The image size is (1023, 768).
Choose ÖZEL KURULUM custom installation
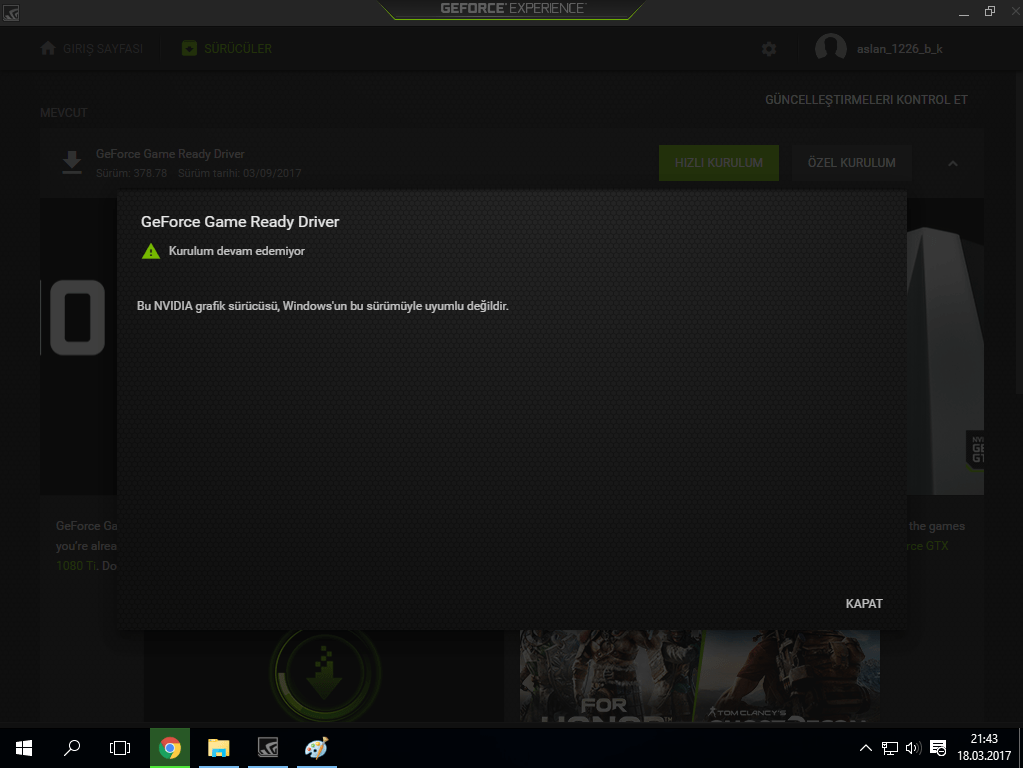point(851,162)
